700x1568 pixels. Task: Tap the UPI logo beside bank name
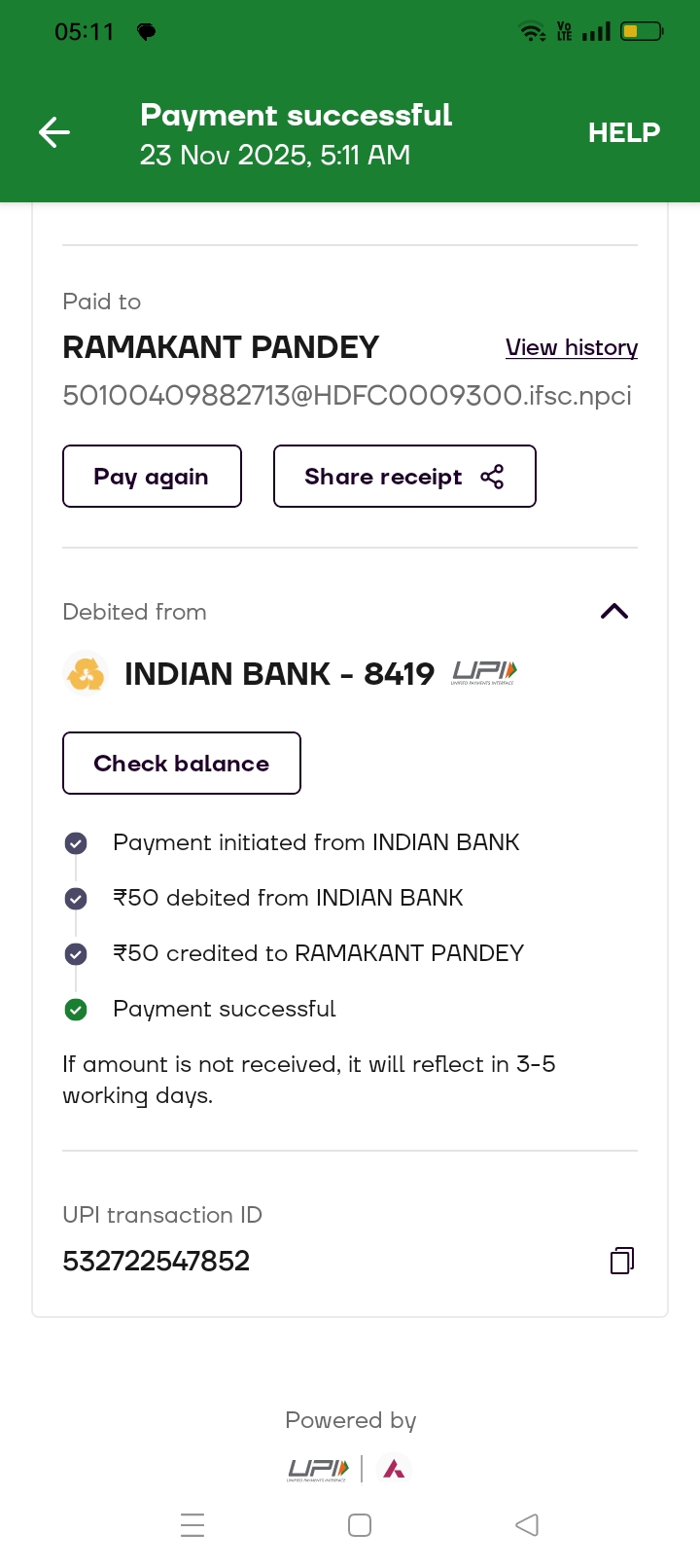tap(484, 672)
